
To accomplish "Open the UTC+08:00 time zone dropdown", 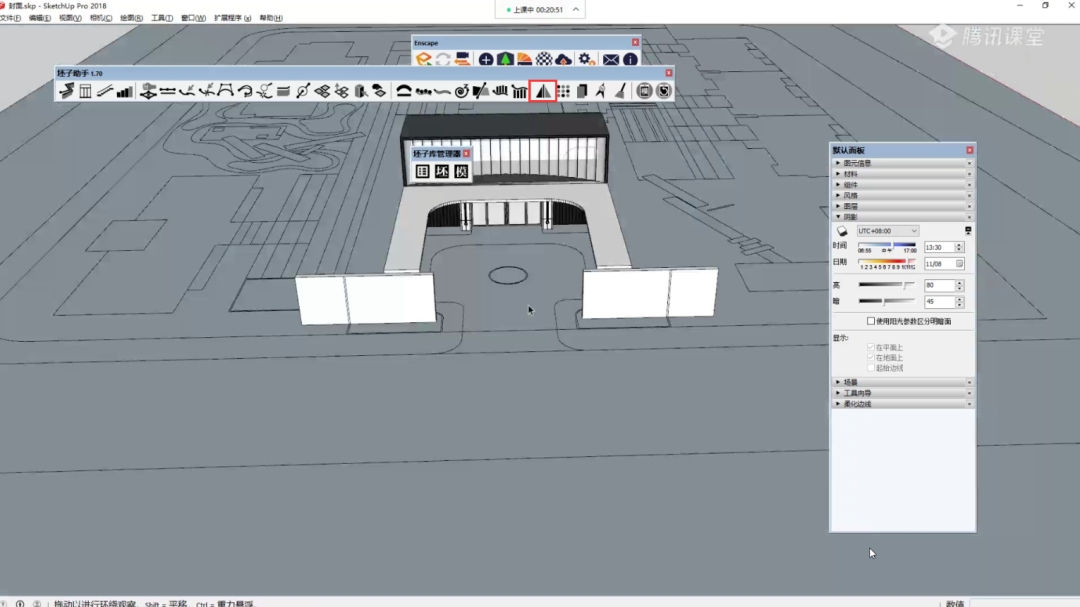I will [x=887, y=232].
